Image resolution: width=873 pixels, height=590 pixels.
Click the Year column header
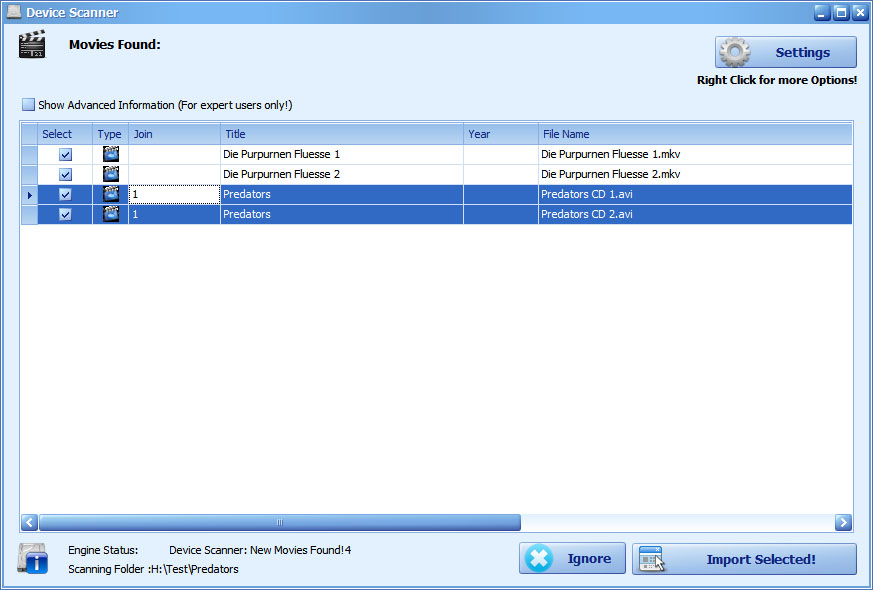coord(500,134)
